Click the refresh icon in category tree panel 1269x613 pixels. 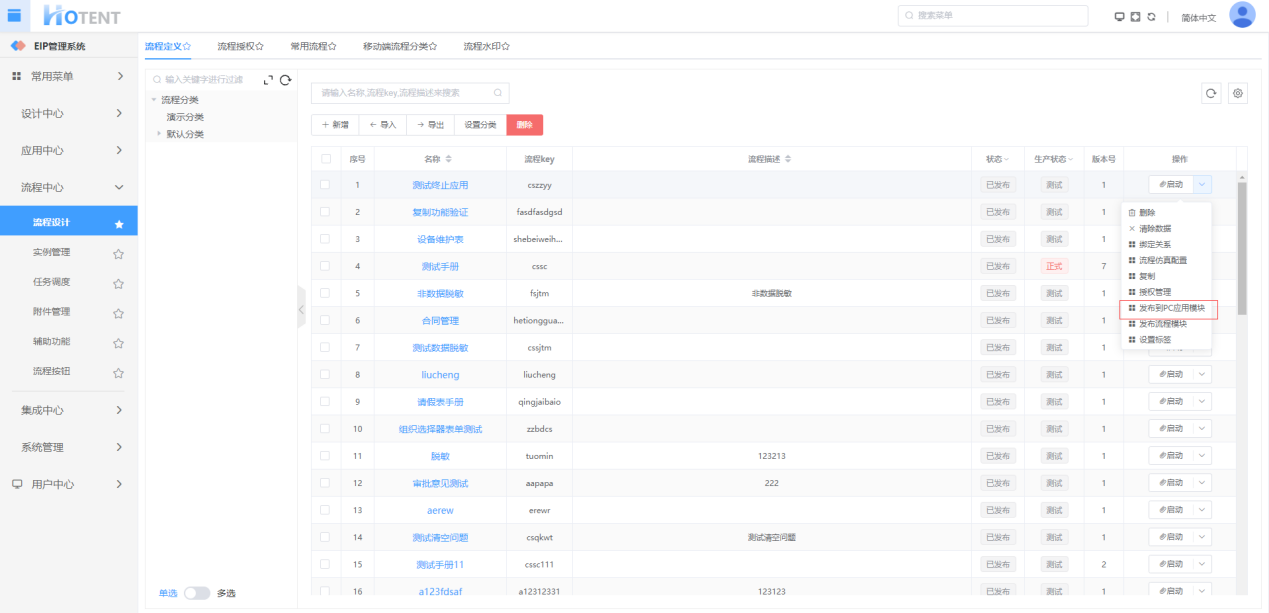(x=285, y=80)
